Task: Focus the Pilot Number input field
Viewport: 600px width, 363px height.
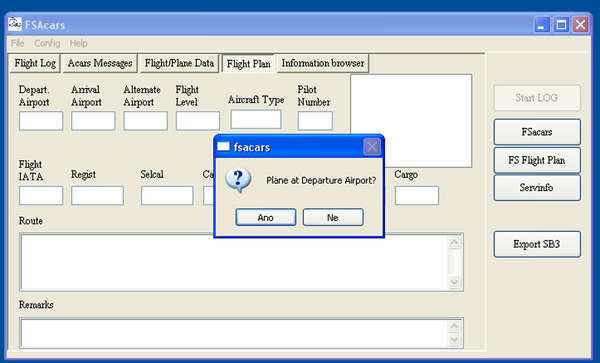Action: (x=315, y=121)
